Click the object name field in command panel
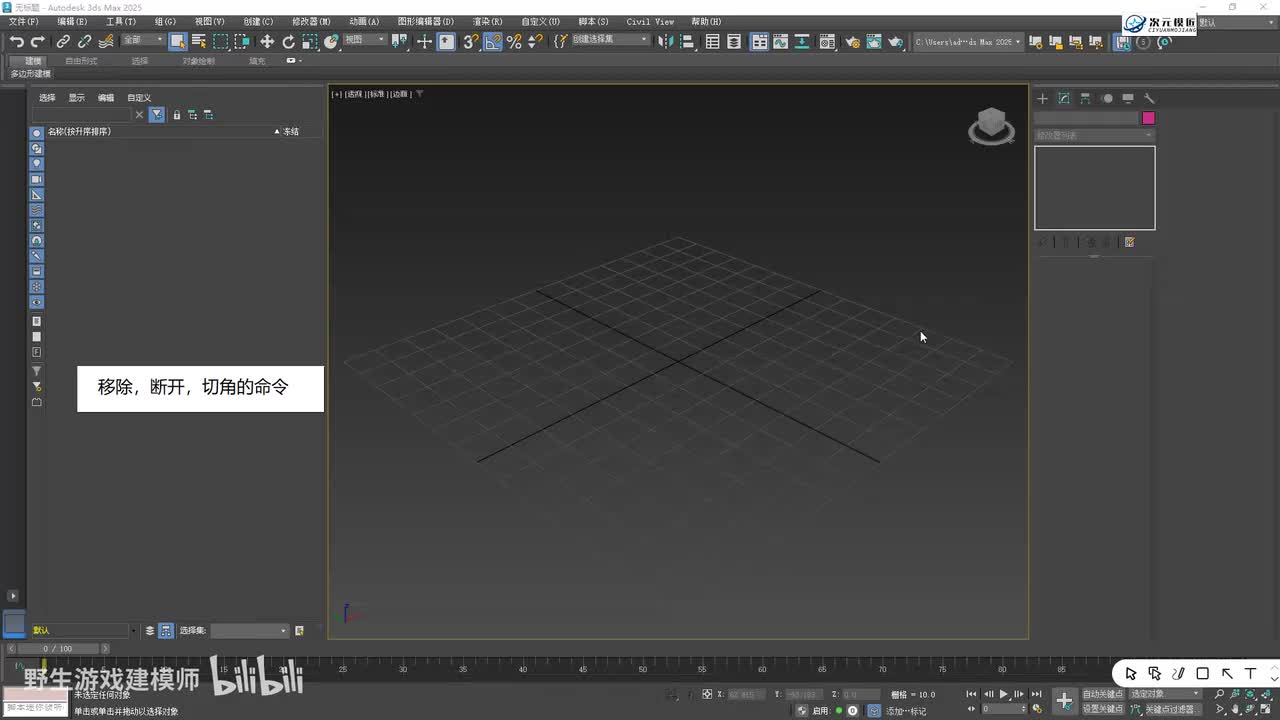The height and width of the screenshot is (720, 1280). tap(1086, 118)
